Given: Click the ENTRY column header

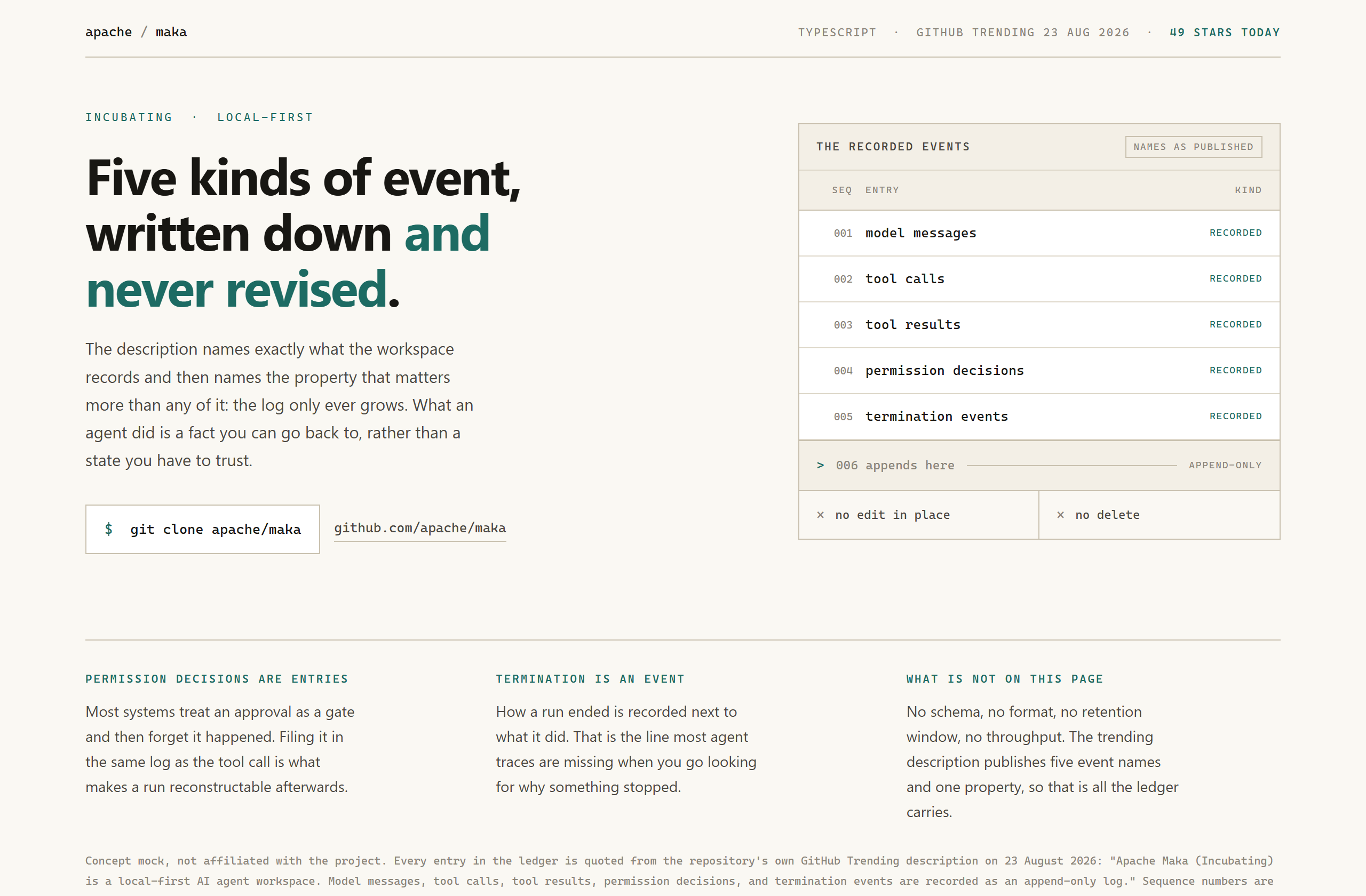Looking at the screenshot, I should (x=881, y=190).
